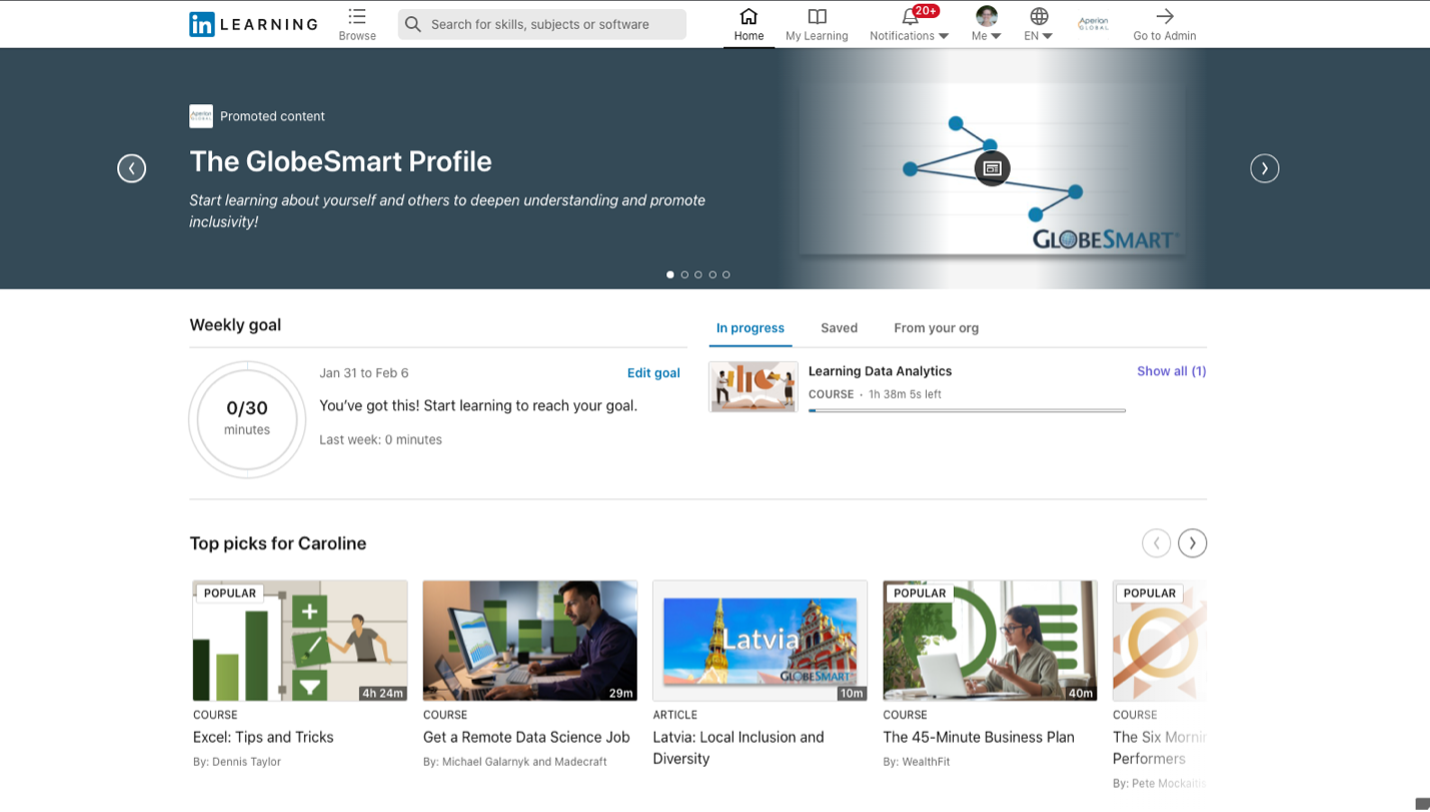
Task: Click the 0/30 minutes weekly goal ring
Action: coord(247,419)
